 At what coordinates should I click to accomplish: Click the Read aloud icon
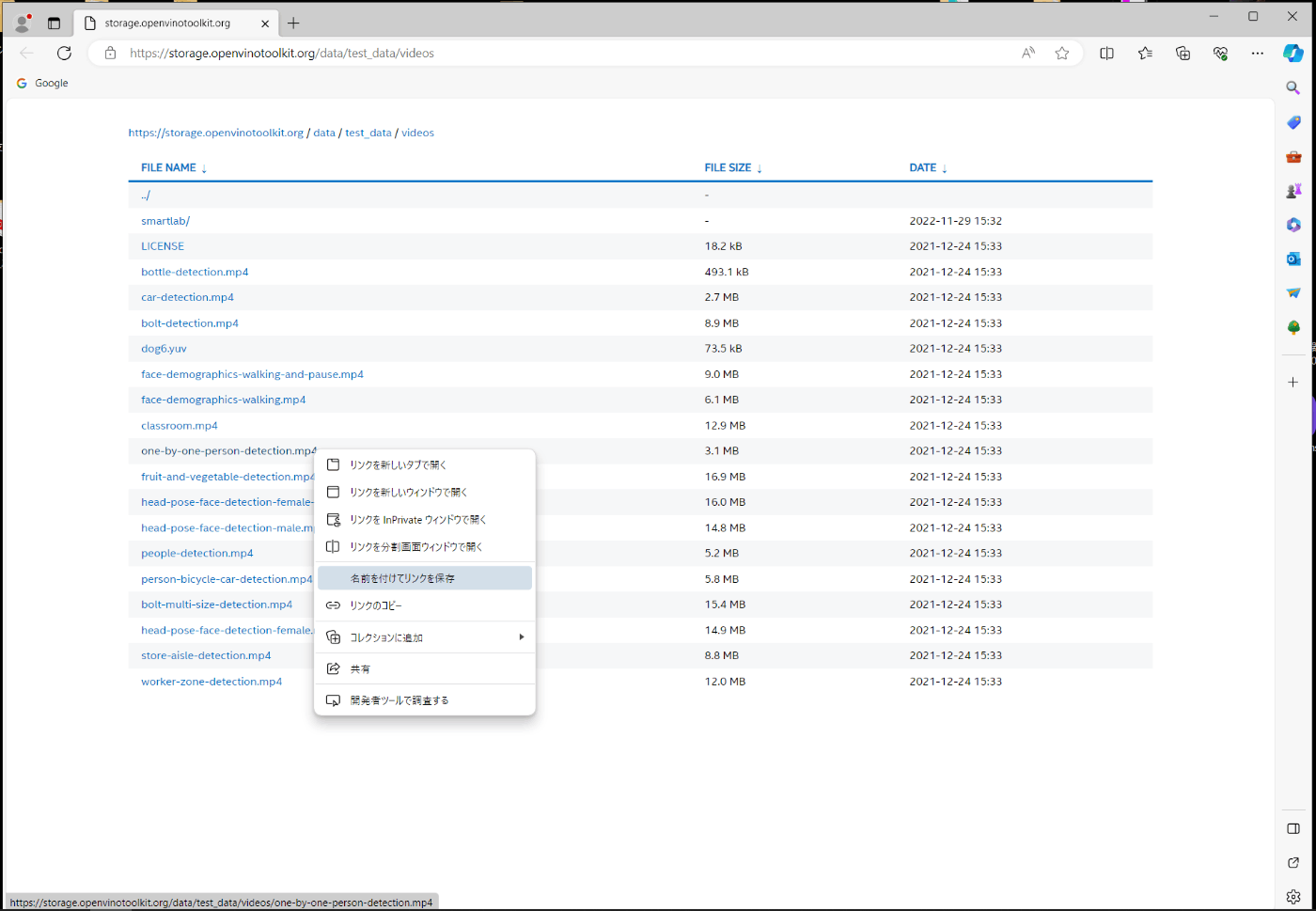click(1028, 53)
